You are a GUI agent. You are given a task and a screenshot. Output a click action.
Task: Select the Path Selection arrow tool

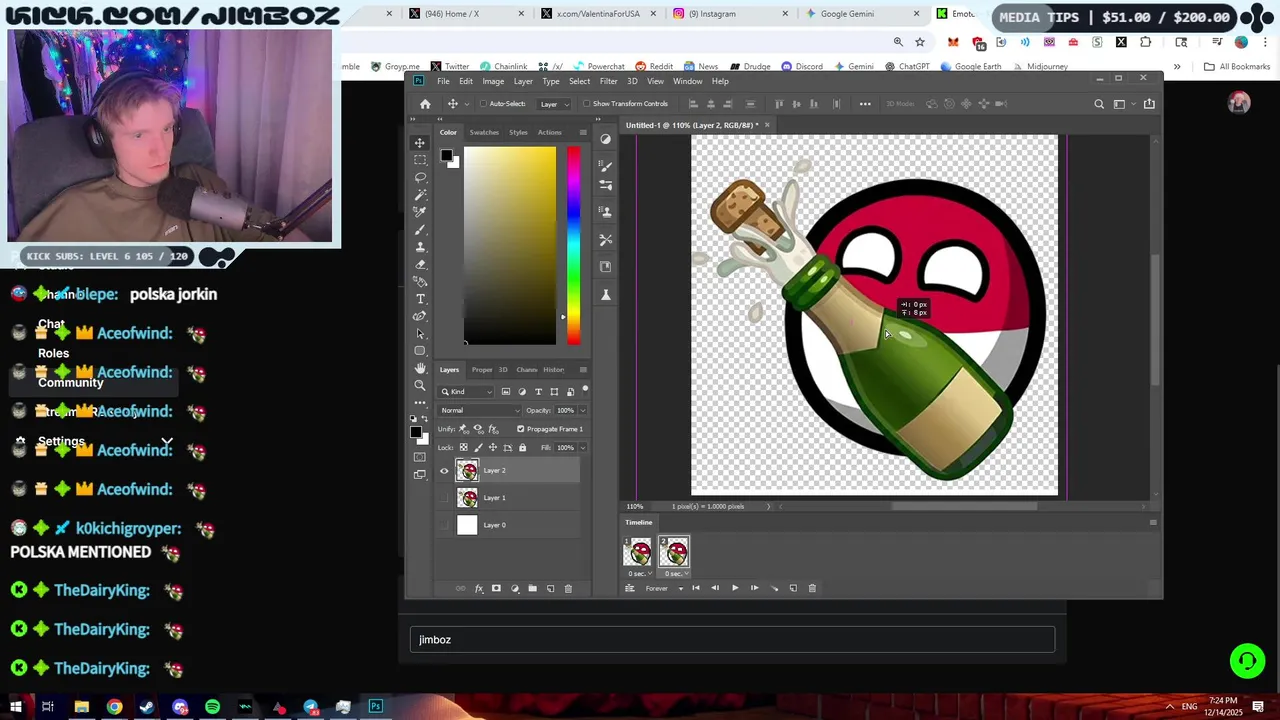(420, 333)
